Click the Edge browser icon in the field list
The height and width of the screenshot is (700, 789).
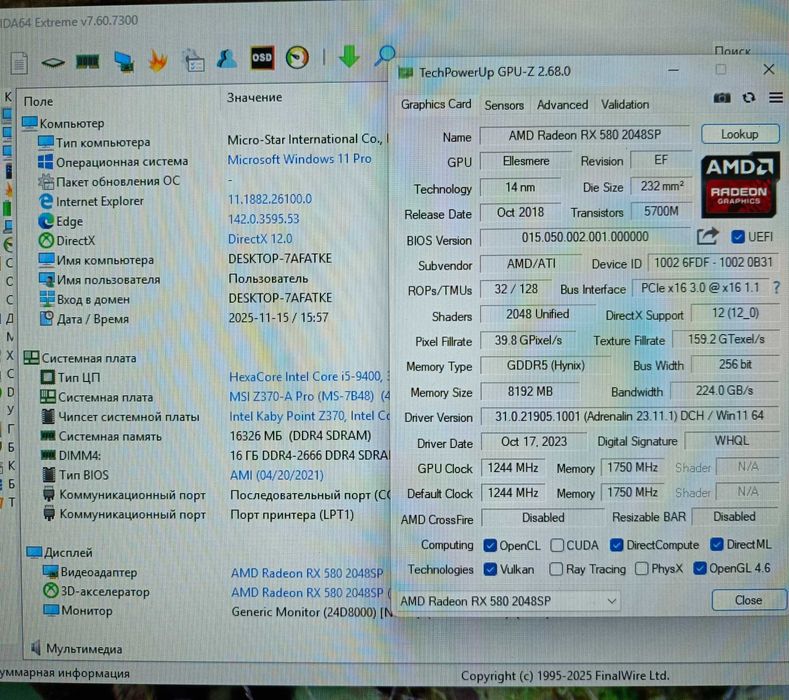(46, 221)
